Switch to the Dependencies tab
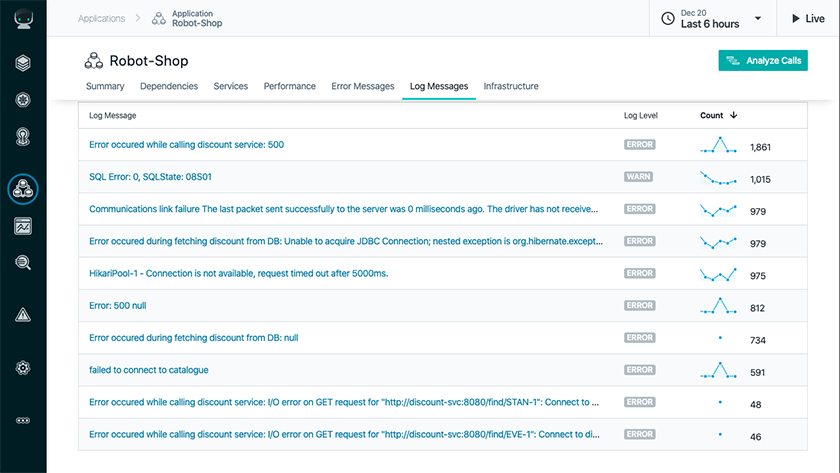The image size is (840, 473). (x=169, y=86)
